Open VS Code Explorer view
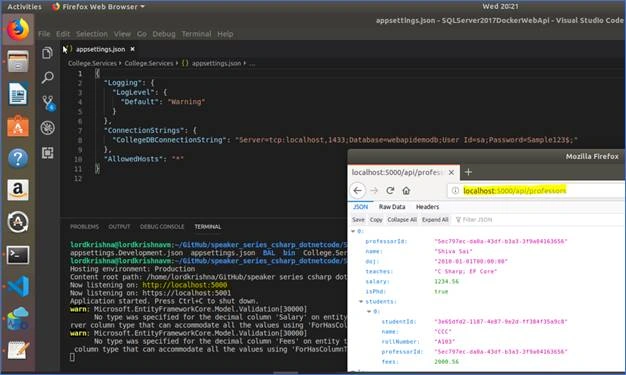 tap(48, 53)
